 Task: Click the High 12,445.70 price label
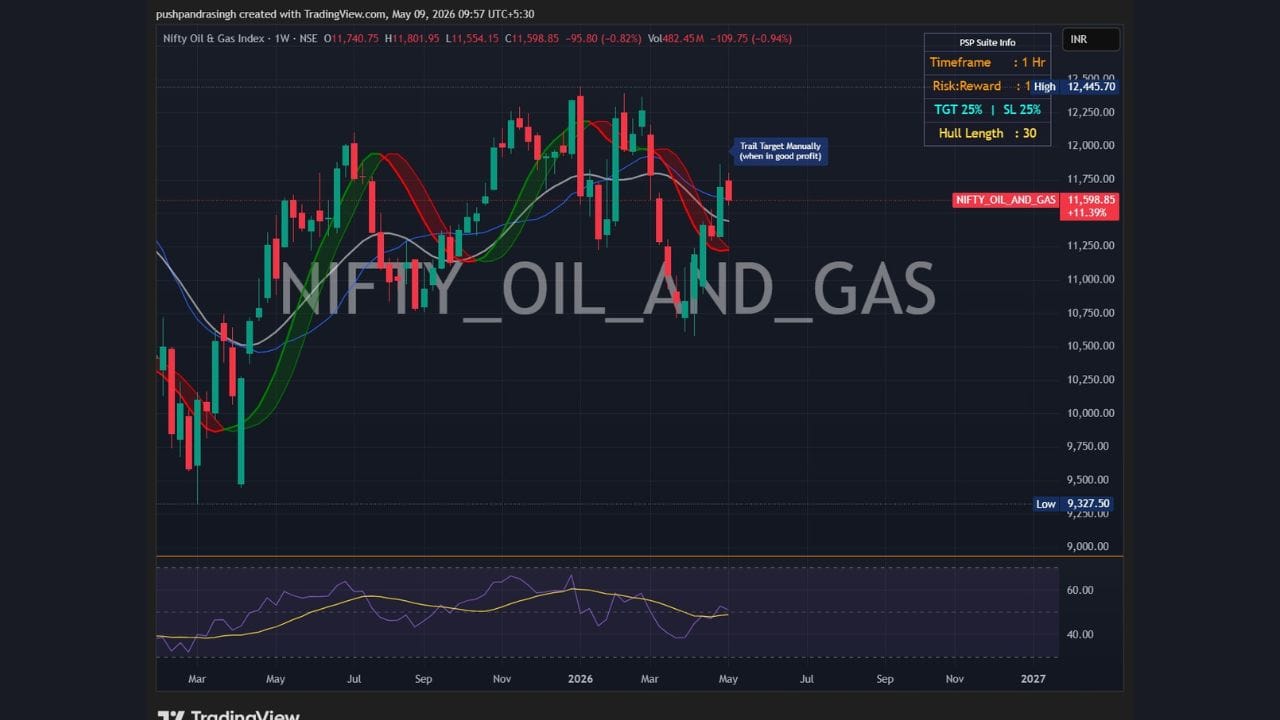pos(1074,87)
